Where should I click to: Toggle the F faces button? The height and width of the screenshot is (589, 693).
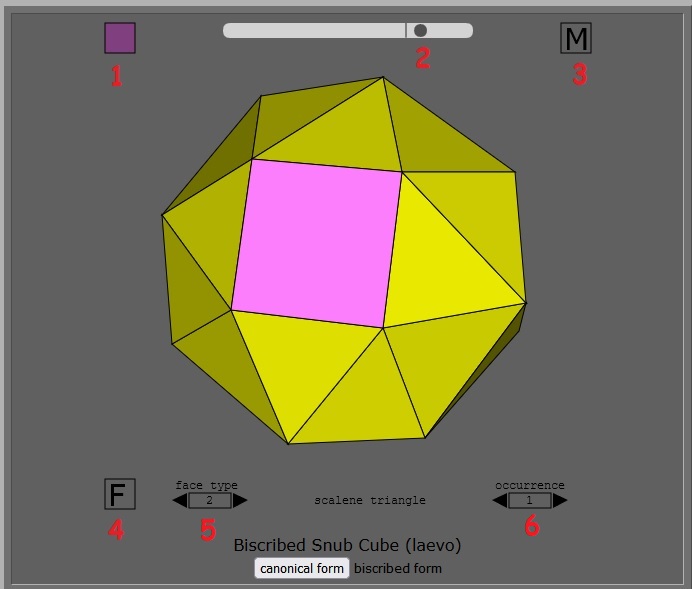[120, 494]
